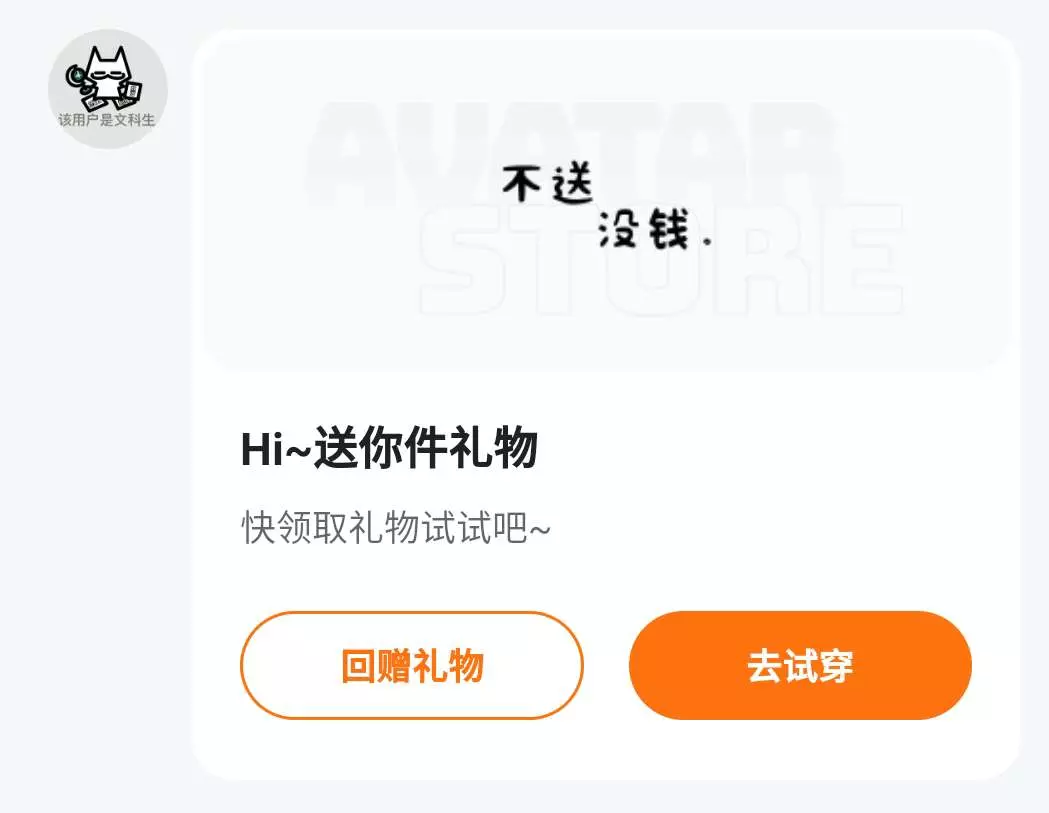Click the 试穿 characters on the orange button

818,666
